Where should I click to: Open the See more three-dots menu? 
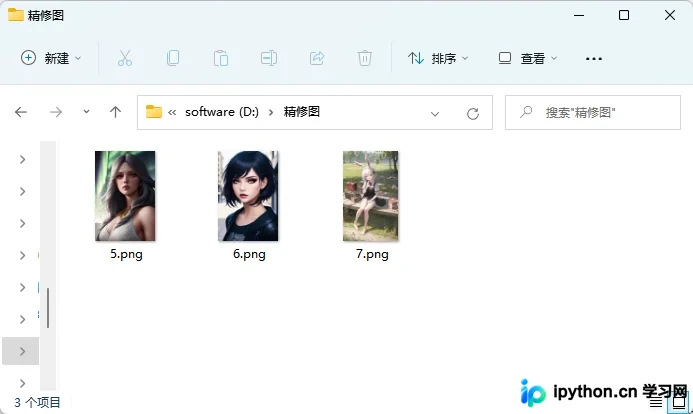[x=594, y=58]
